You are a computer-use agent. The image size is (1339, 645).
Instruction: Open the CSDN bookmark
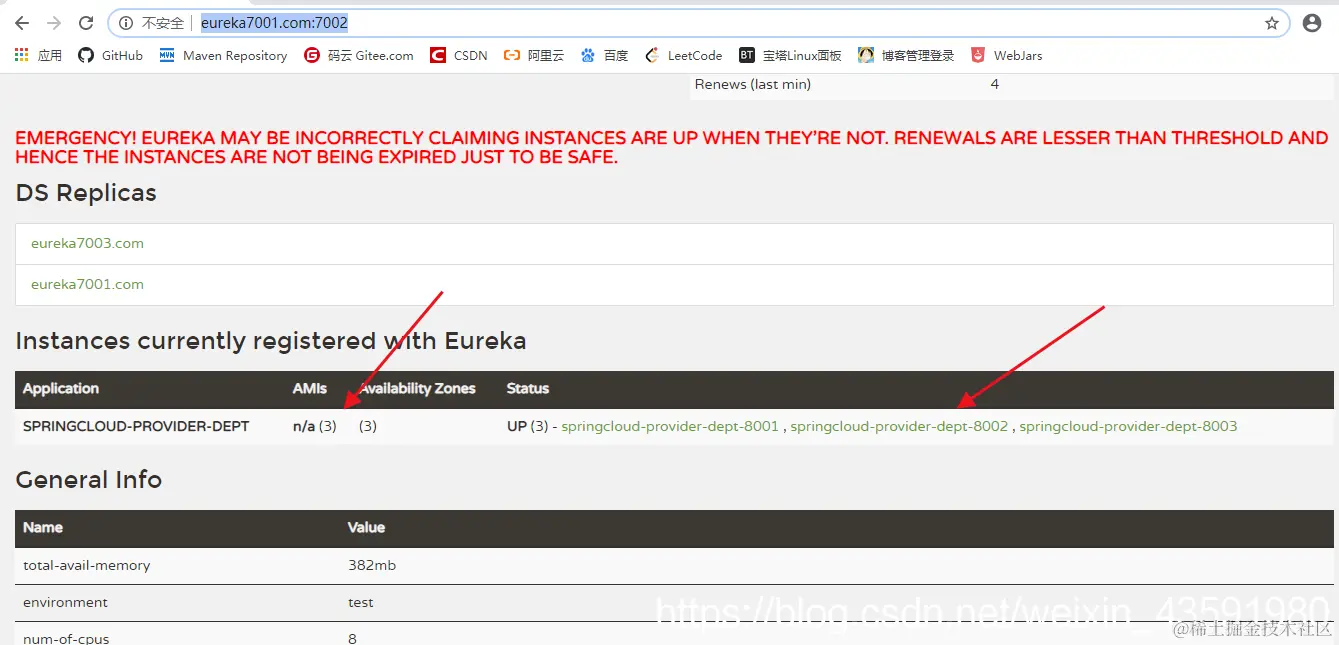pyautogui.click(x=459, y=55)
